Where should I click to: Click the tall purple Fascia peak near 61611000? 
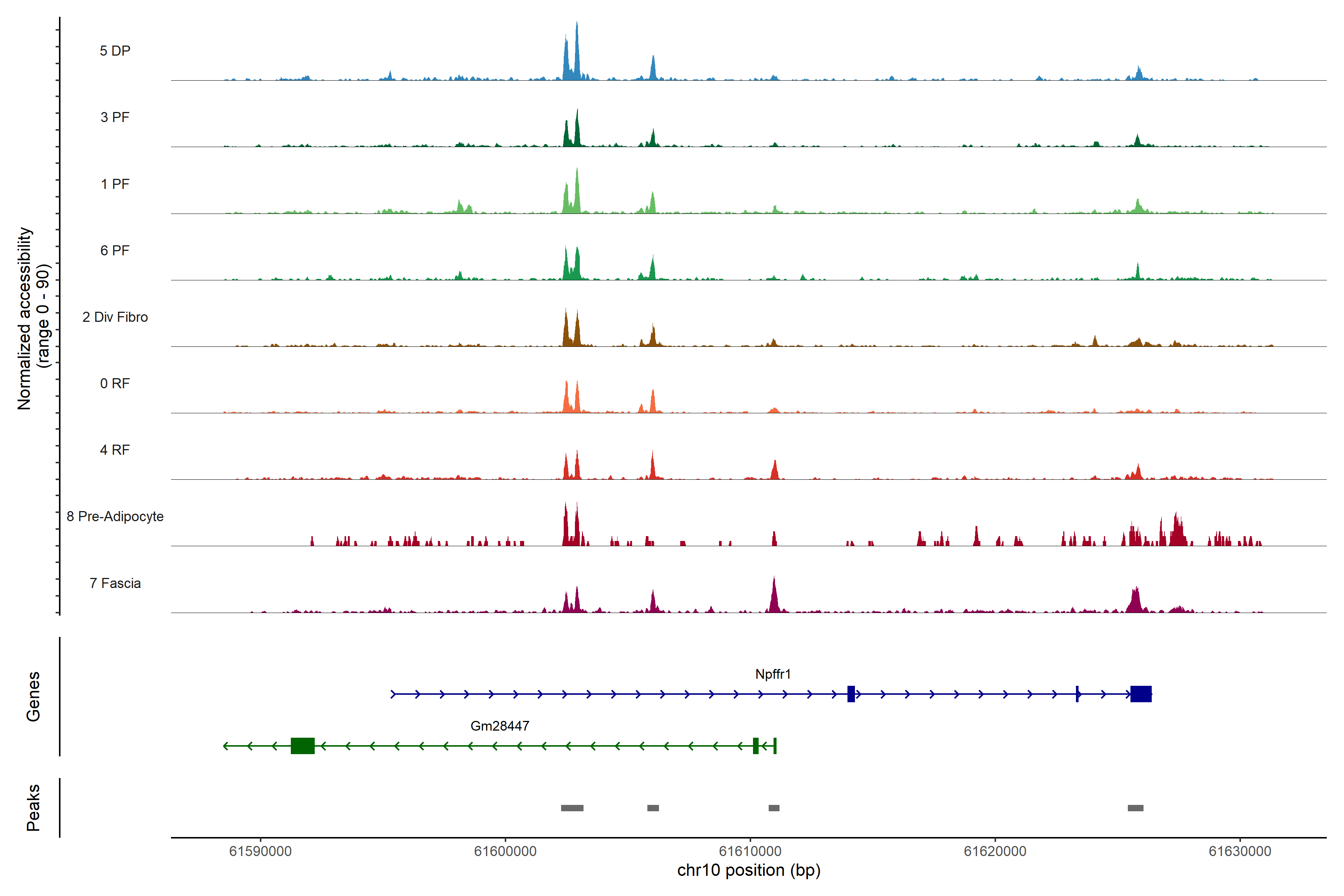pyautogui.click(x=774, y=597)
